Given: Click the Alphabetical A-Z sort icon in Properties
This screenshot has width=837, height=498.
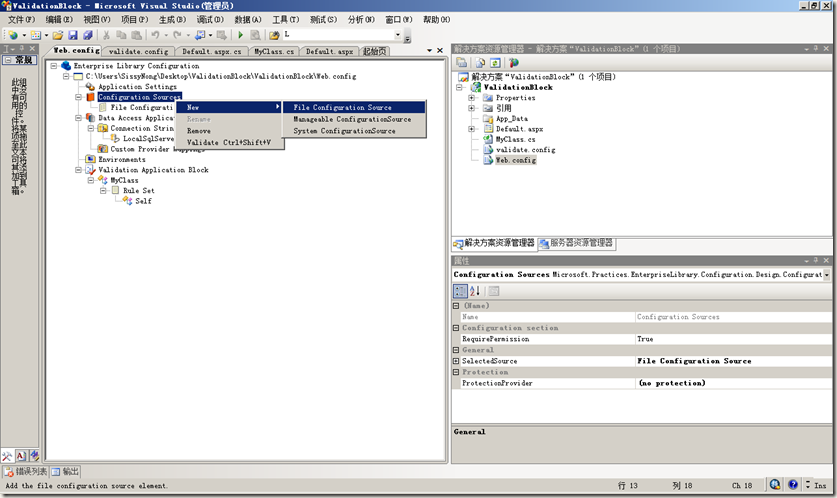Looking at the screenshot, I should (475, 291).
